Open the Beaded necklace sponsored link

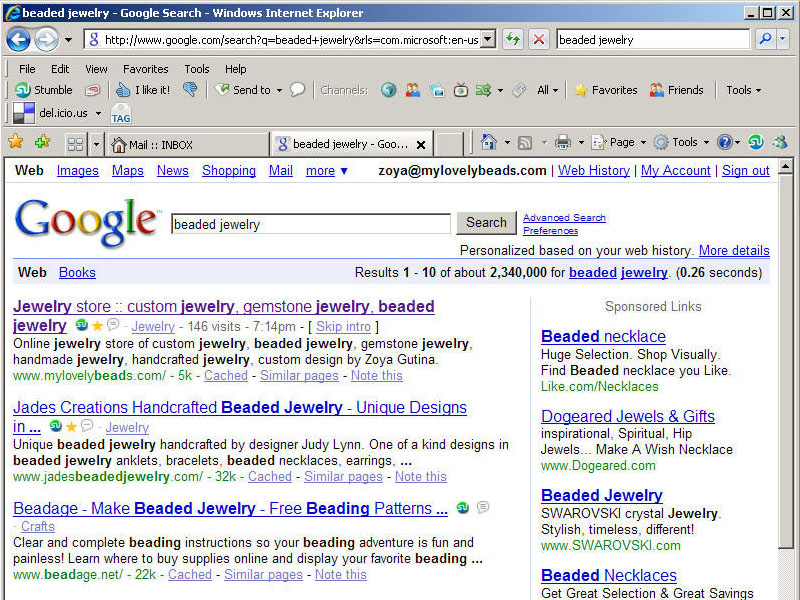(x=603, y=336)
